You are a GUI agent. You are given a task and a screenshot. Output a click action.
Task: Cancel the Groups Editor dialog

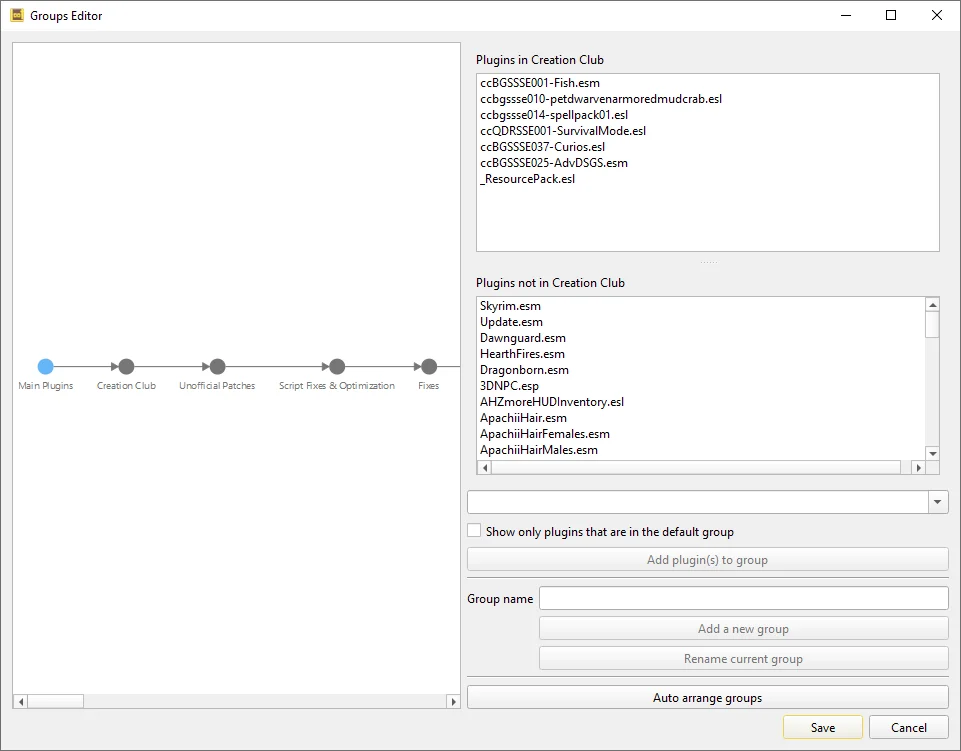(x=909, y=727)
